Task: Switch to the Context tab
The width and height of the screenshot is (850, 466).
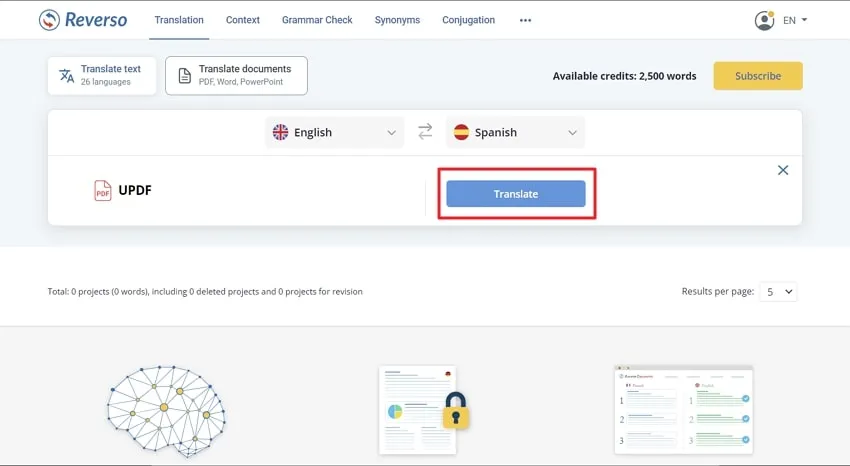Action: point(243,20)
